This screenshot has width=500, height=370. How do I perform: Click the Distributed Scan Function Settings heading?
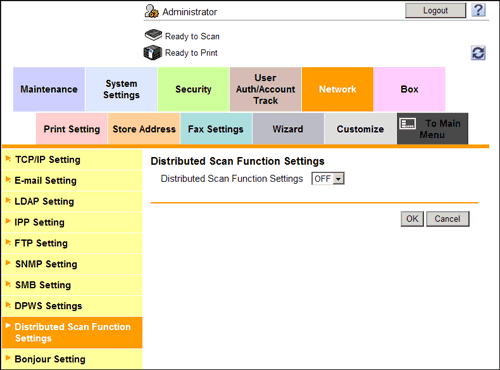(x=237, y=161)
